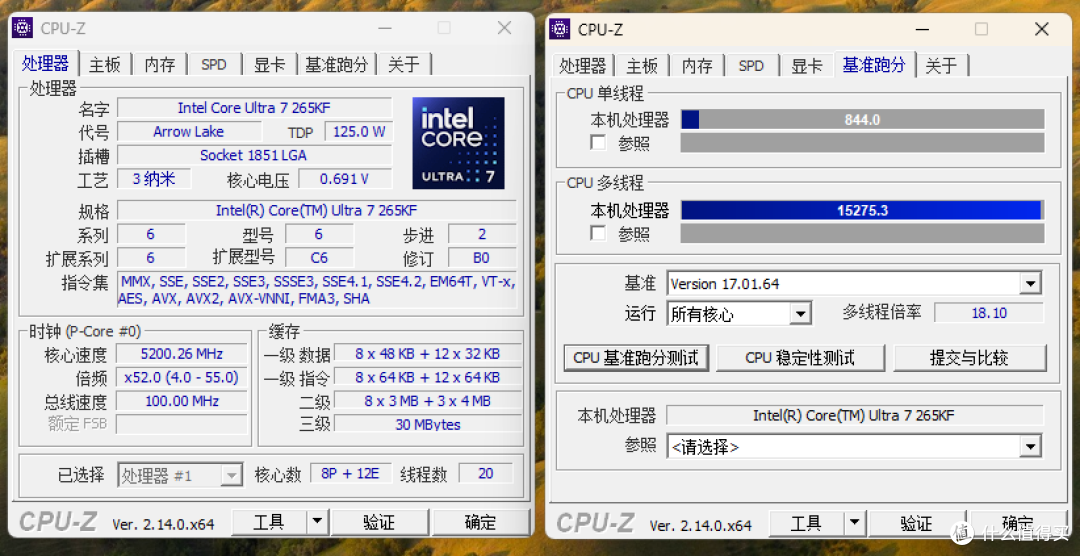Start CPU 稳定性测试
The image size is (1080, 556).
pos(800,358)
